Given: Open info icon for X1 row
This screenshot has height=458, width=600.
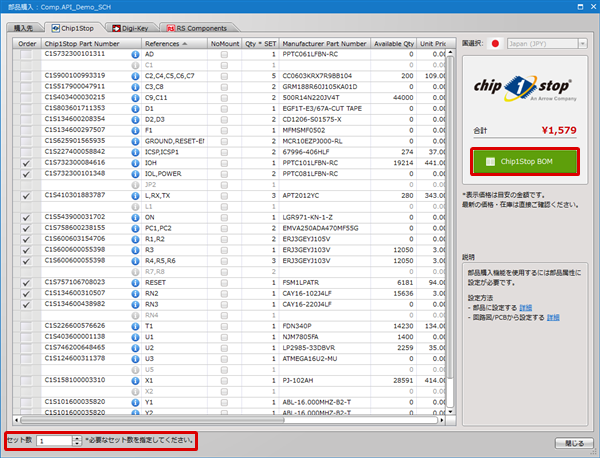Looking at the screenshot, I should (x=135, y=381).
